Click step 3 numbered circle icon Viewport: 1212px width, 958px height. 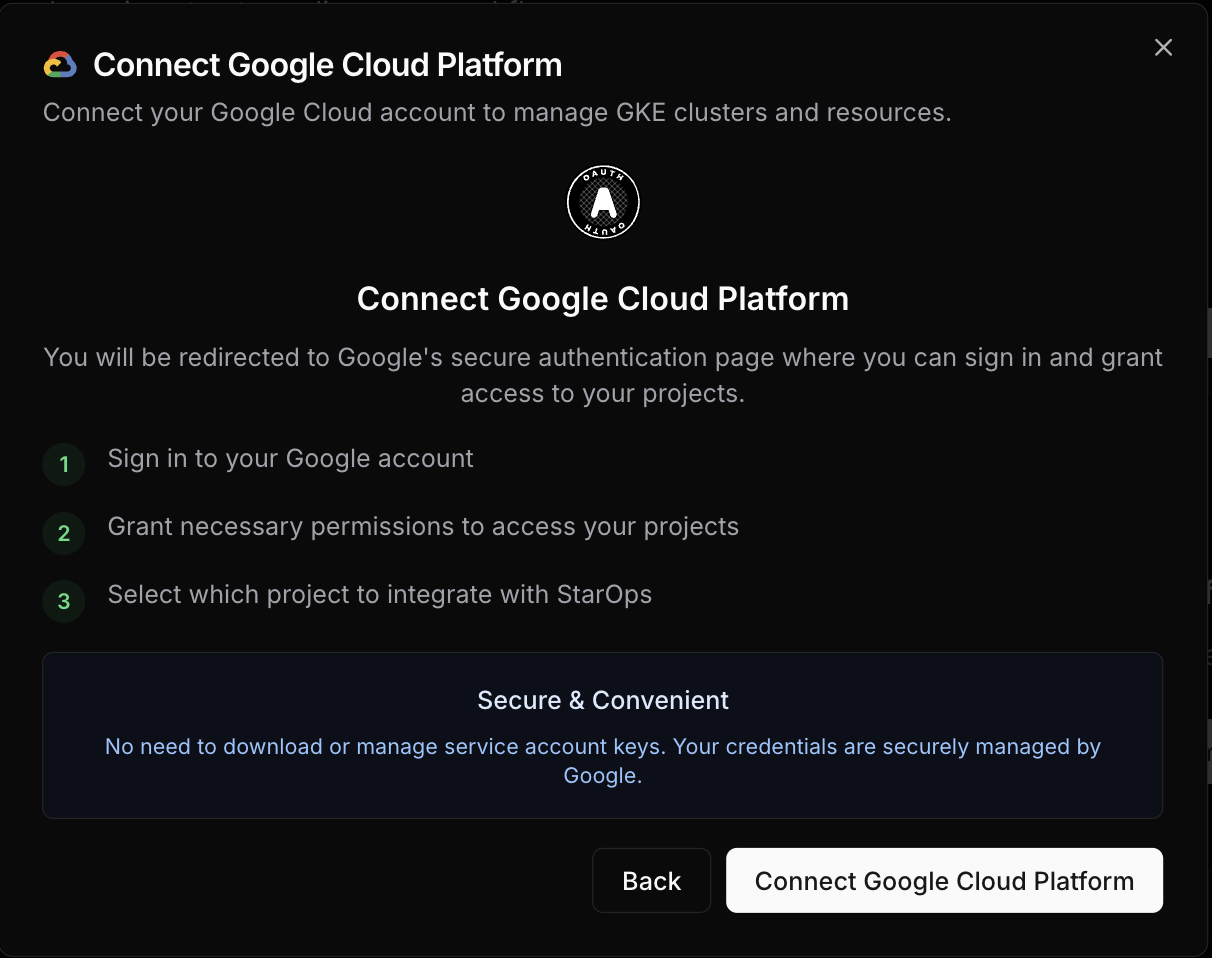pos(62,601)
